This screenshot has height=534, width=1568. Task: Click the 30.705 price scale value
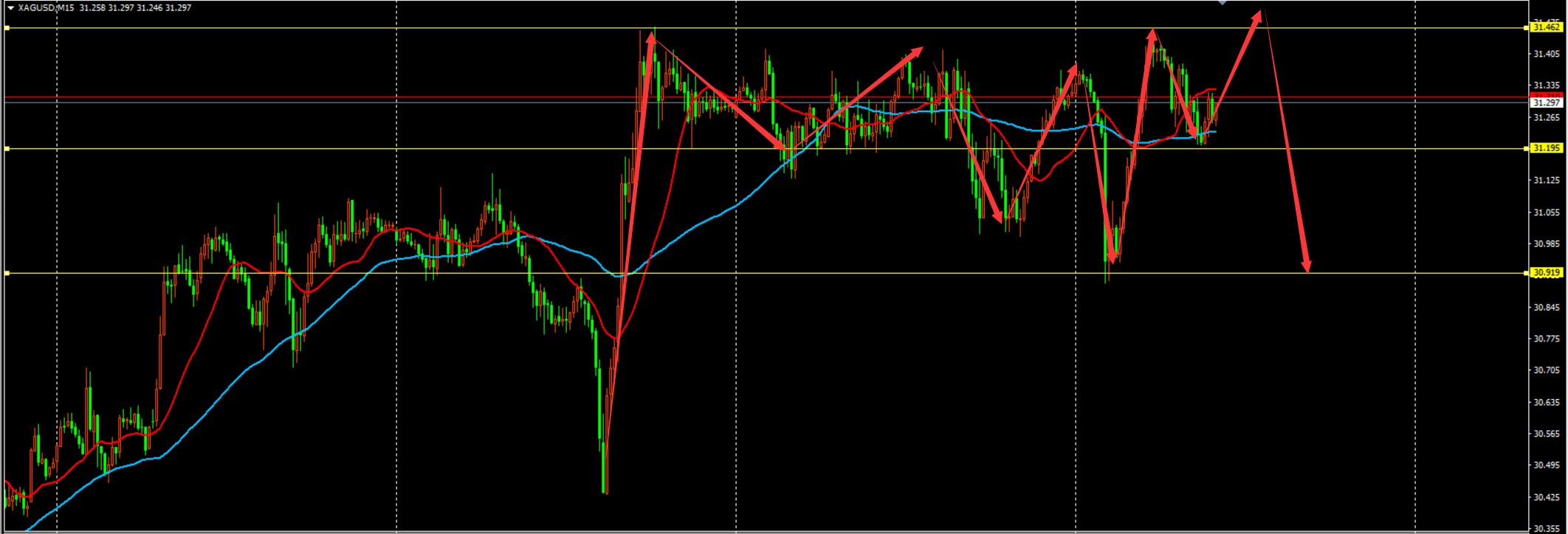pyautogui.click(x=1546, y=370)
